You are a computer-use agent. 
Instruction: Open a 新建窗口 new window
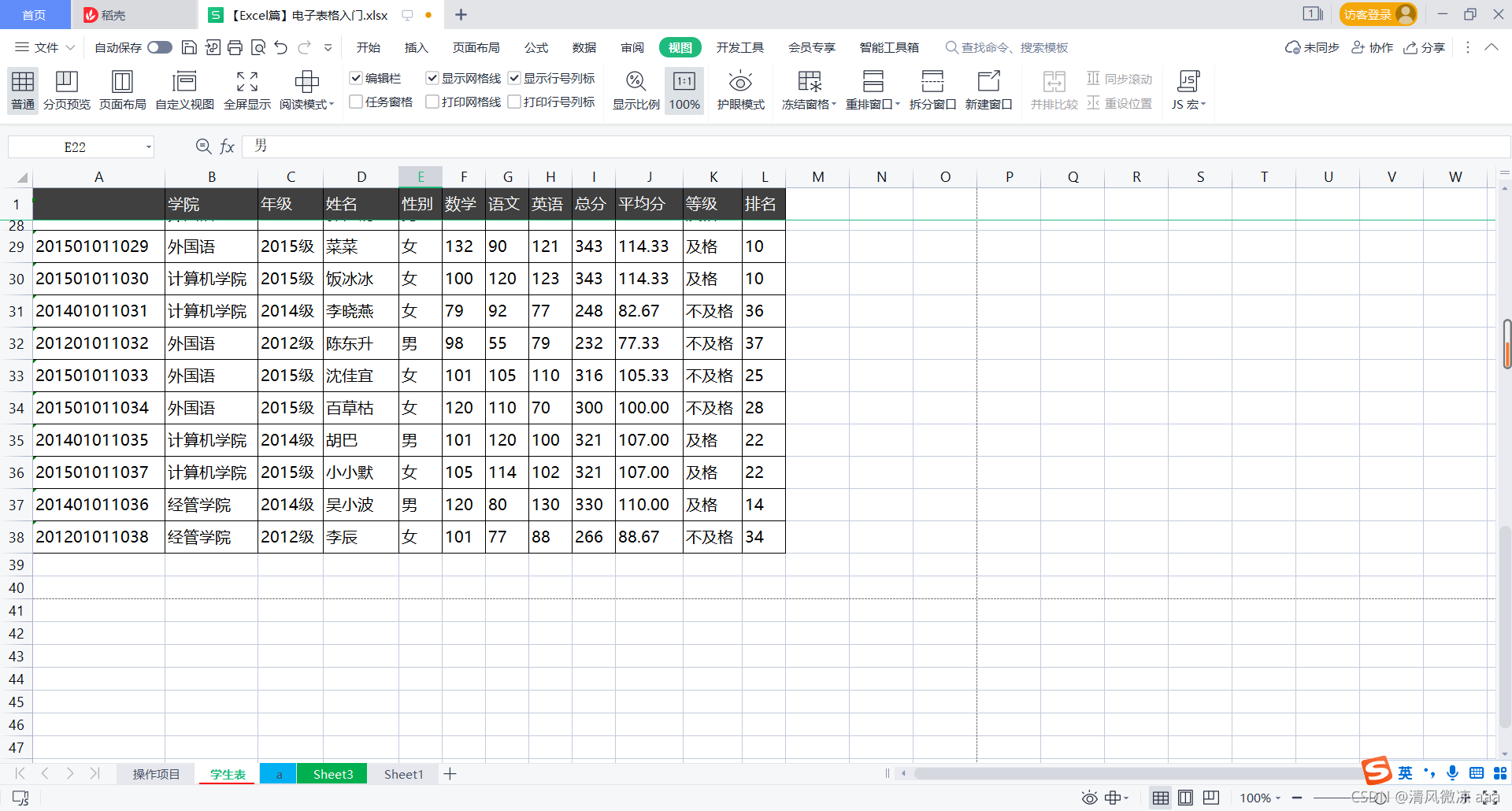pos(988,91)
